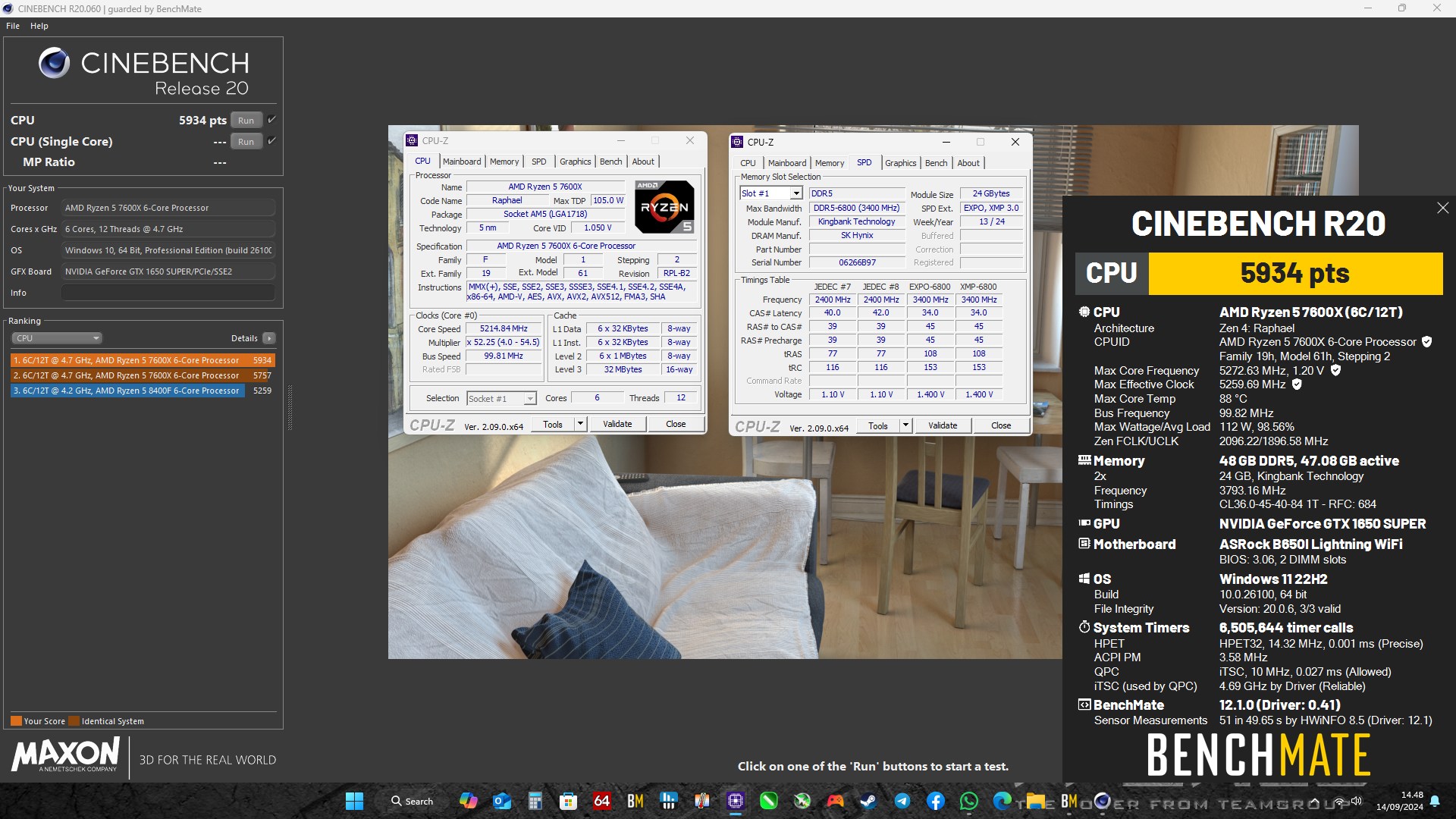Screen dimensions: 1456x819
Task: Click the Info input field
Action: click(168, 293)
